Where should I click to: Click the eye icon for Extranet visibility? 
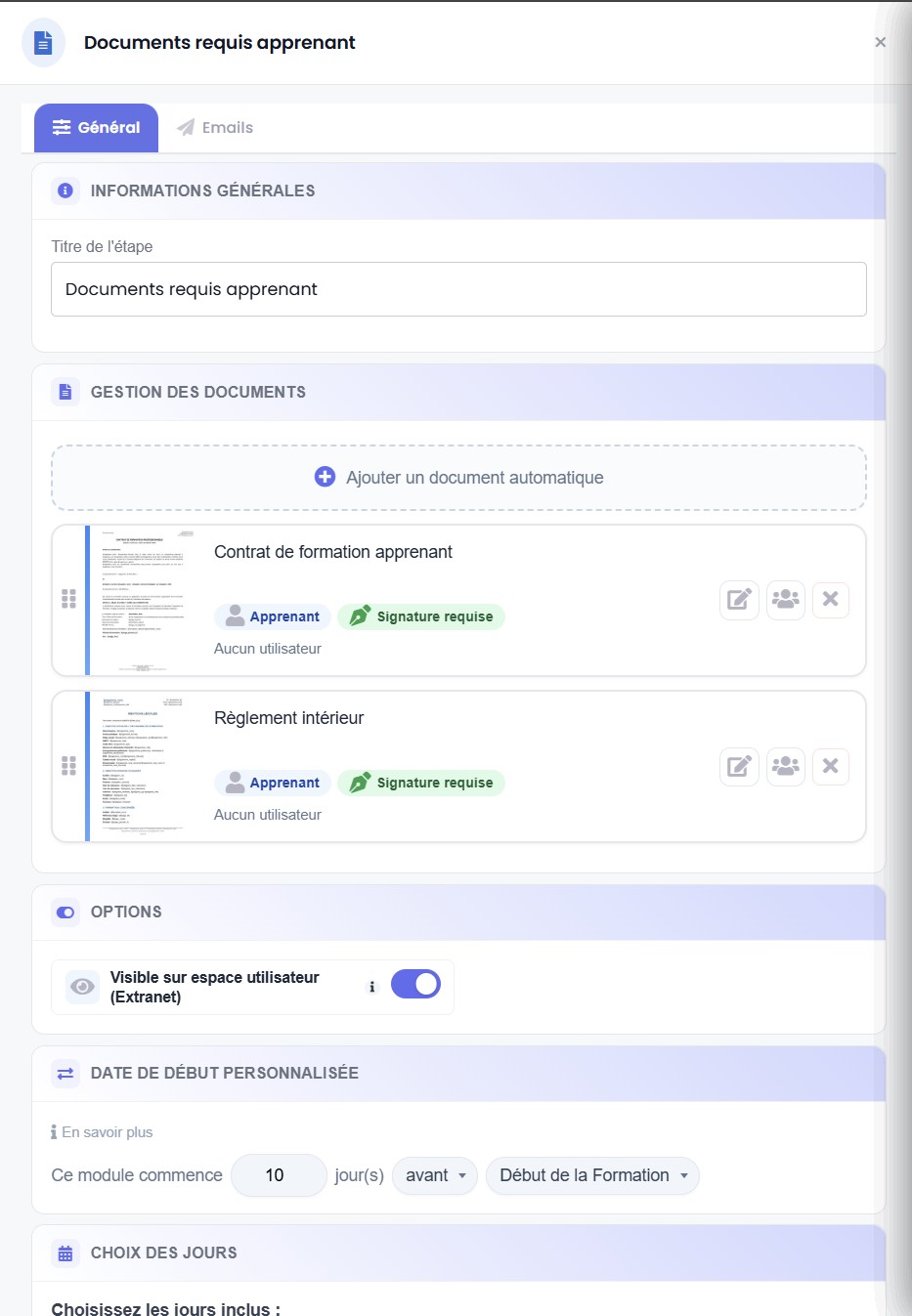[x=83, y=987]
